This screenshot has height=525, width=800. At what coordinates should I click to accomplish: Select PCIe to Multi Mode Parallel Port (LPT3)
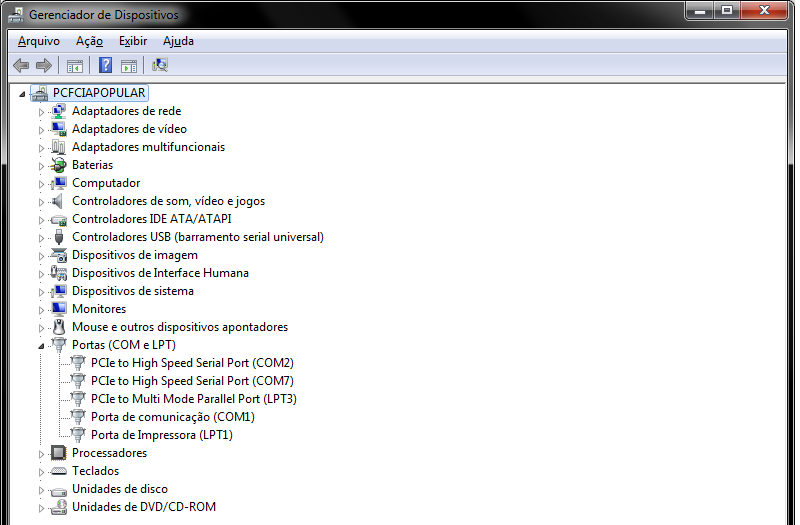tap(194, 398)
